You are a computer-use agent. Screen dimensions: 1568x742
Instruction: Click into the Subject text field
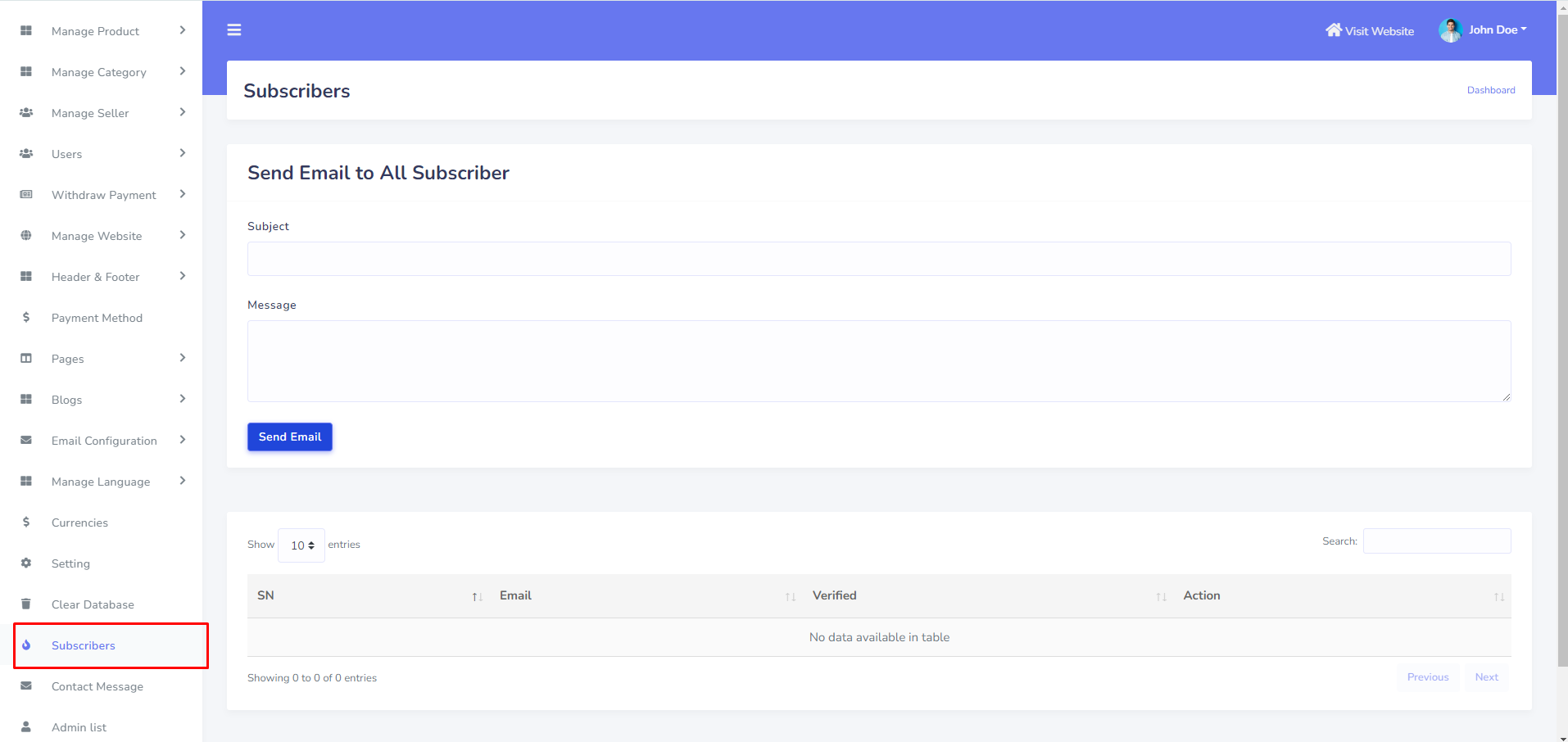click(x=878, y=259)
